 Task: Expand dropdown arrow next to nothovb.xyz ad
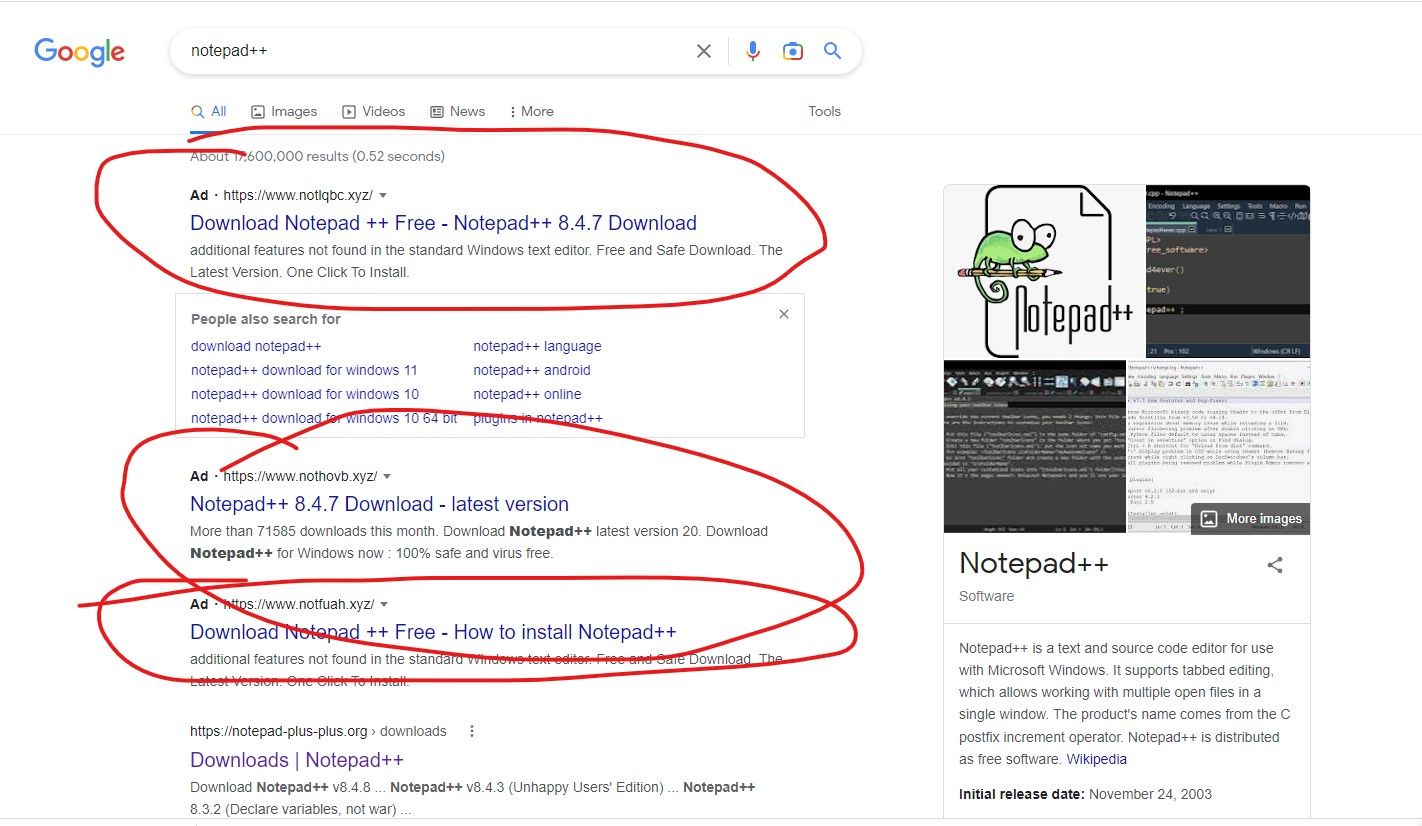click(388, 476)
